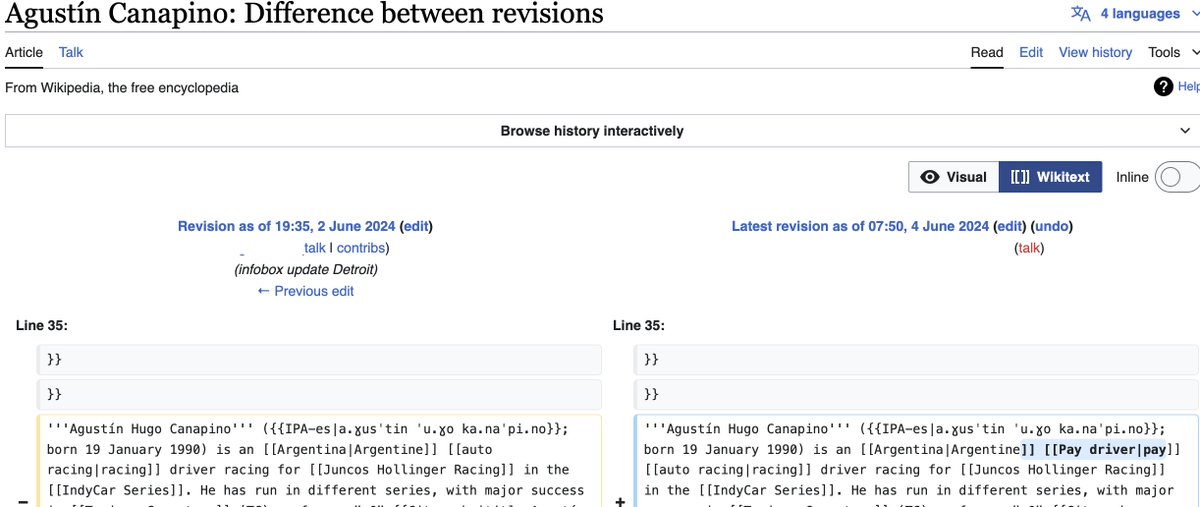Click edit link for 2 June revision
The image size is (1200, 507).
416,226
